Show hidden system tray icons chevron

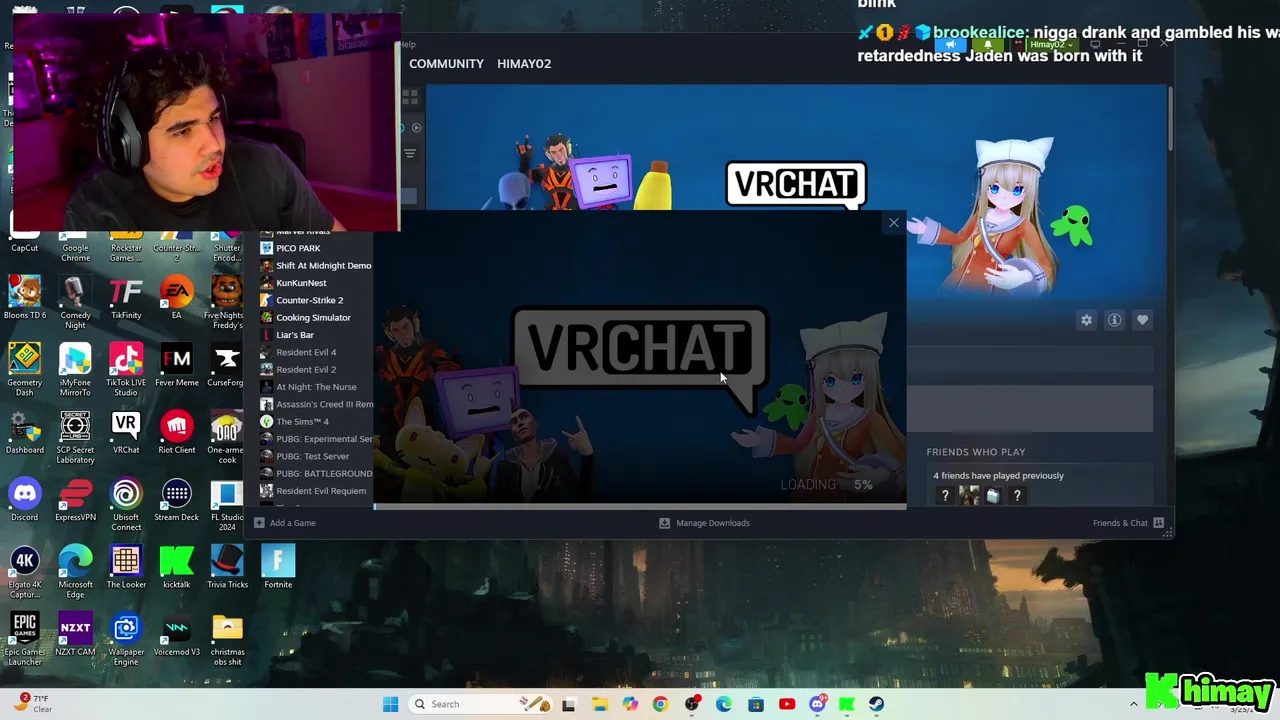[1134, 704]
